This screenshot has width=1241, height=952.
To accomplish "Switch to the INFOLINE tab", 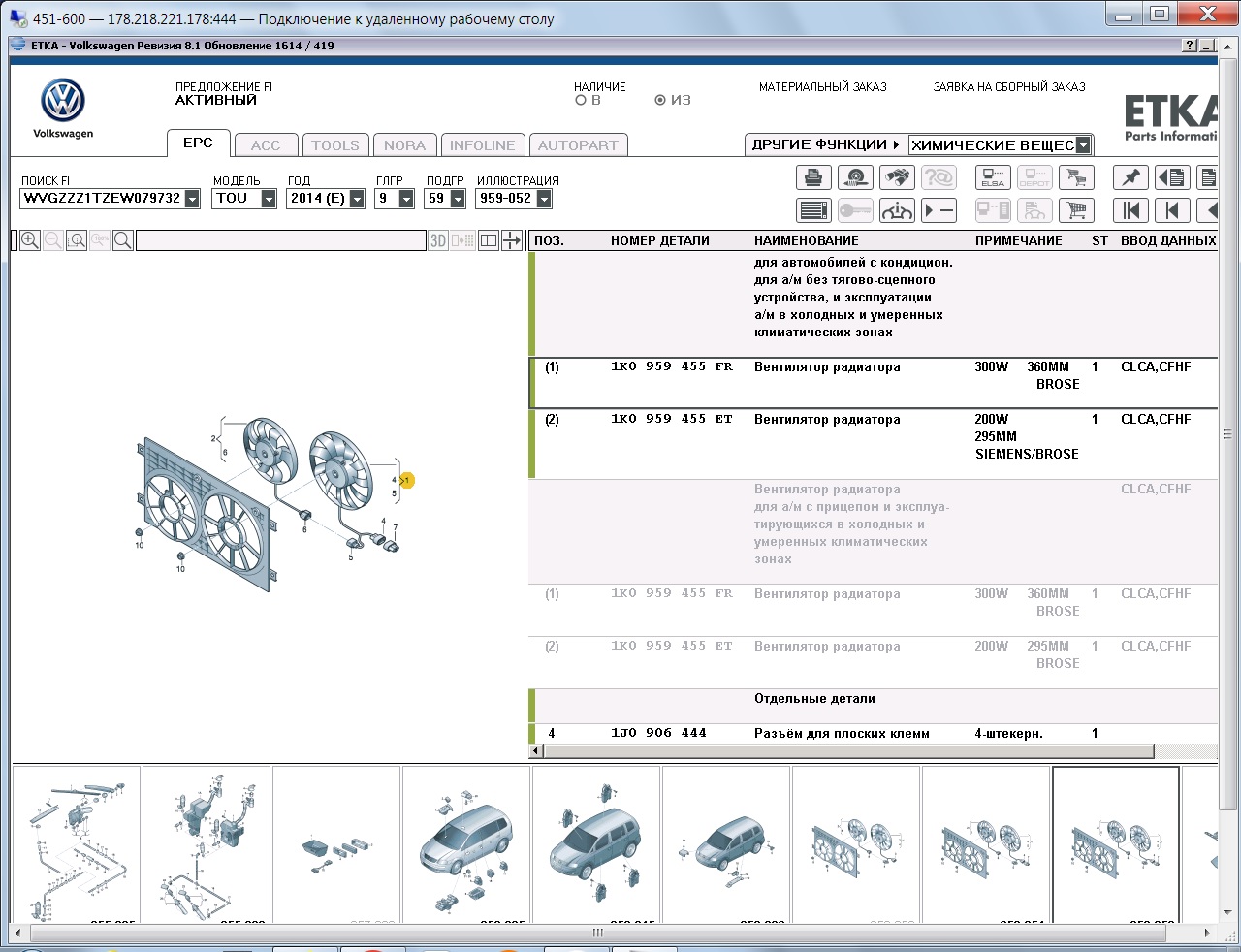I will (483, 145).
